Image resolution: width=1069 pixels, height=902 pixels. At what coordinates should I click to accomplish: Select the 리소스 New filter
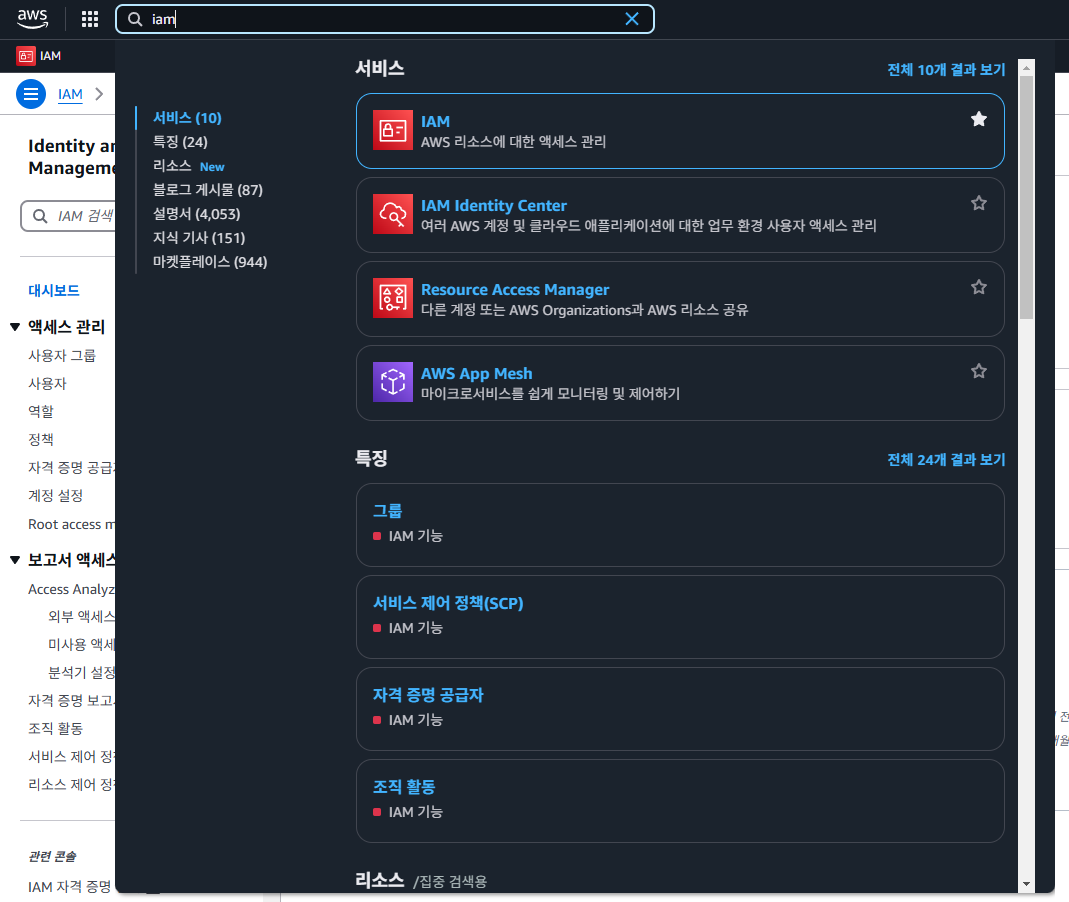pyautogui.click(x=188, y=166)
